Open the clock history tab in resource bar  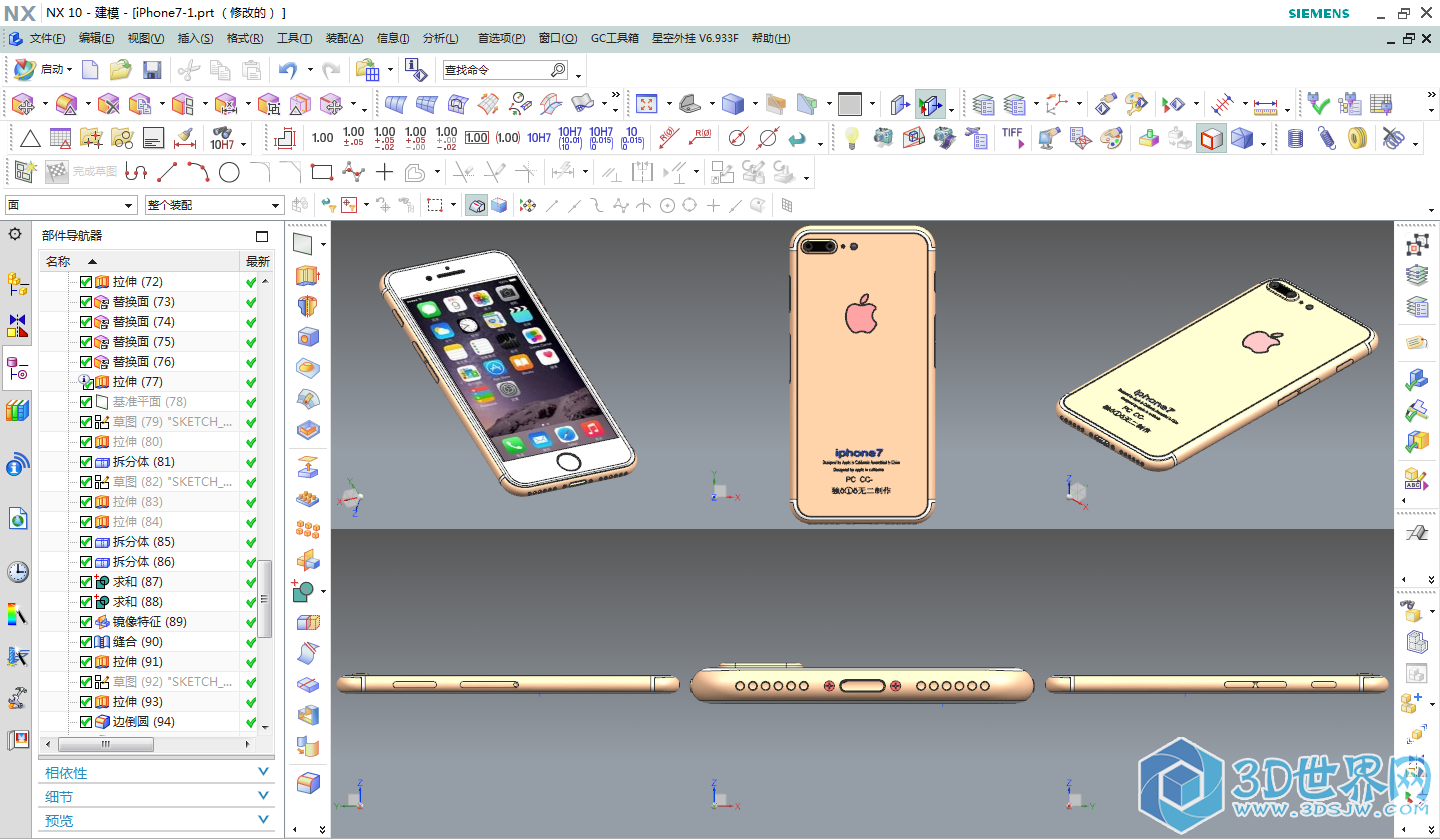(17, 572)
